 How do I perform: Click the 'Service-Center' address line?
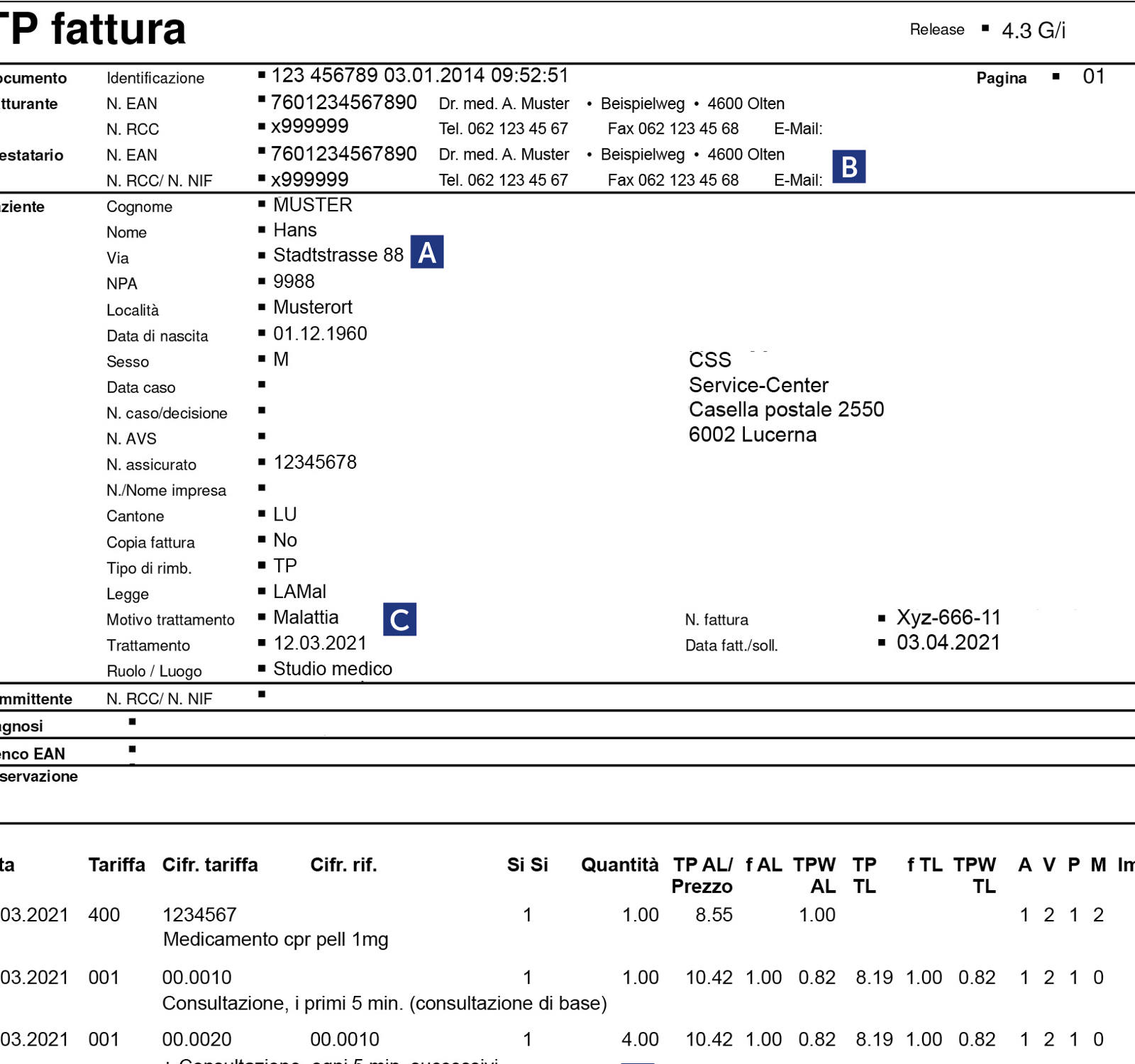758,385
